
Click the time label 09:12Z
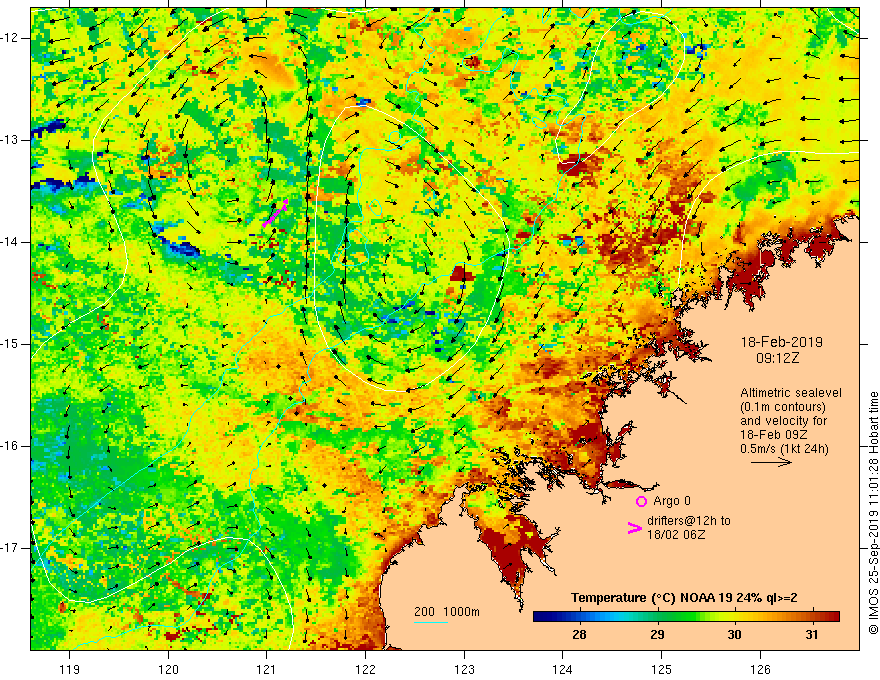[x=777, y=358]
